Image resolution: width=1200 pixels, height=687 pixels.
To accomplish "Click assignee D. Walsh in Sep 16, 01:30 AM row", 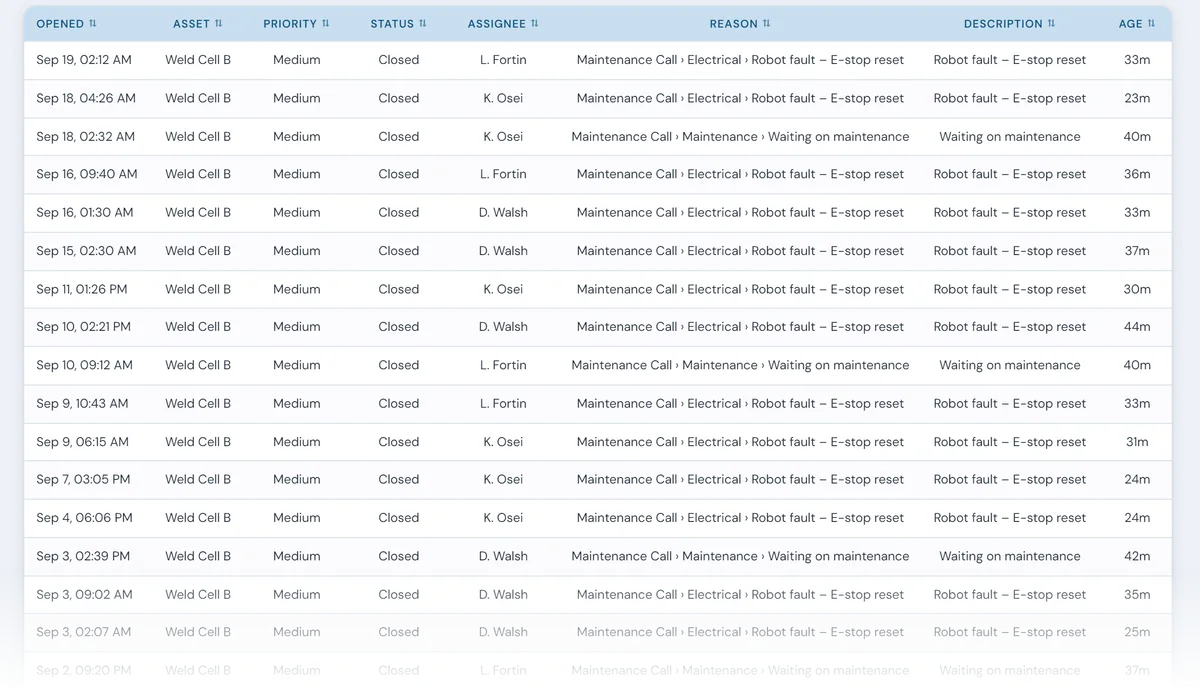I will (x=503, y=212).
